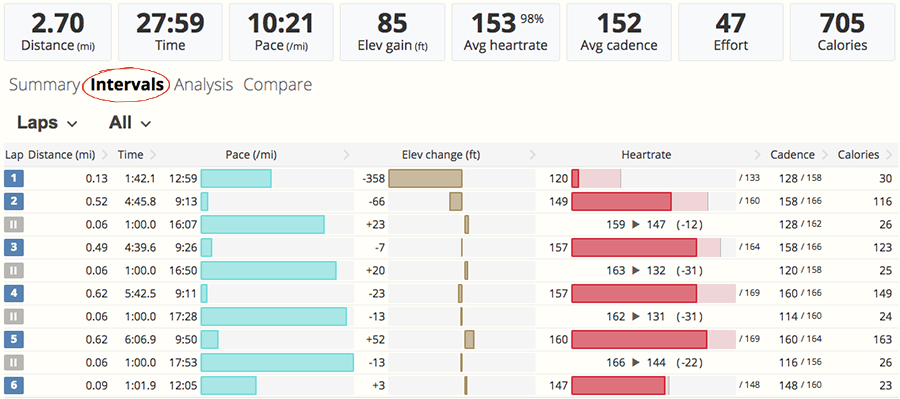Select the lap 2 badge icon
Image resolution: width=900 pixels, height=399 pixels.
(x=13, y=202)
